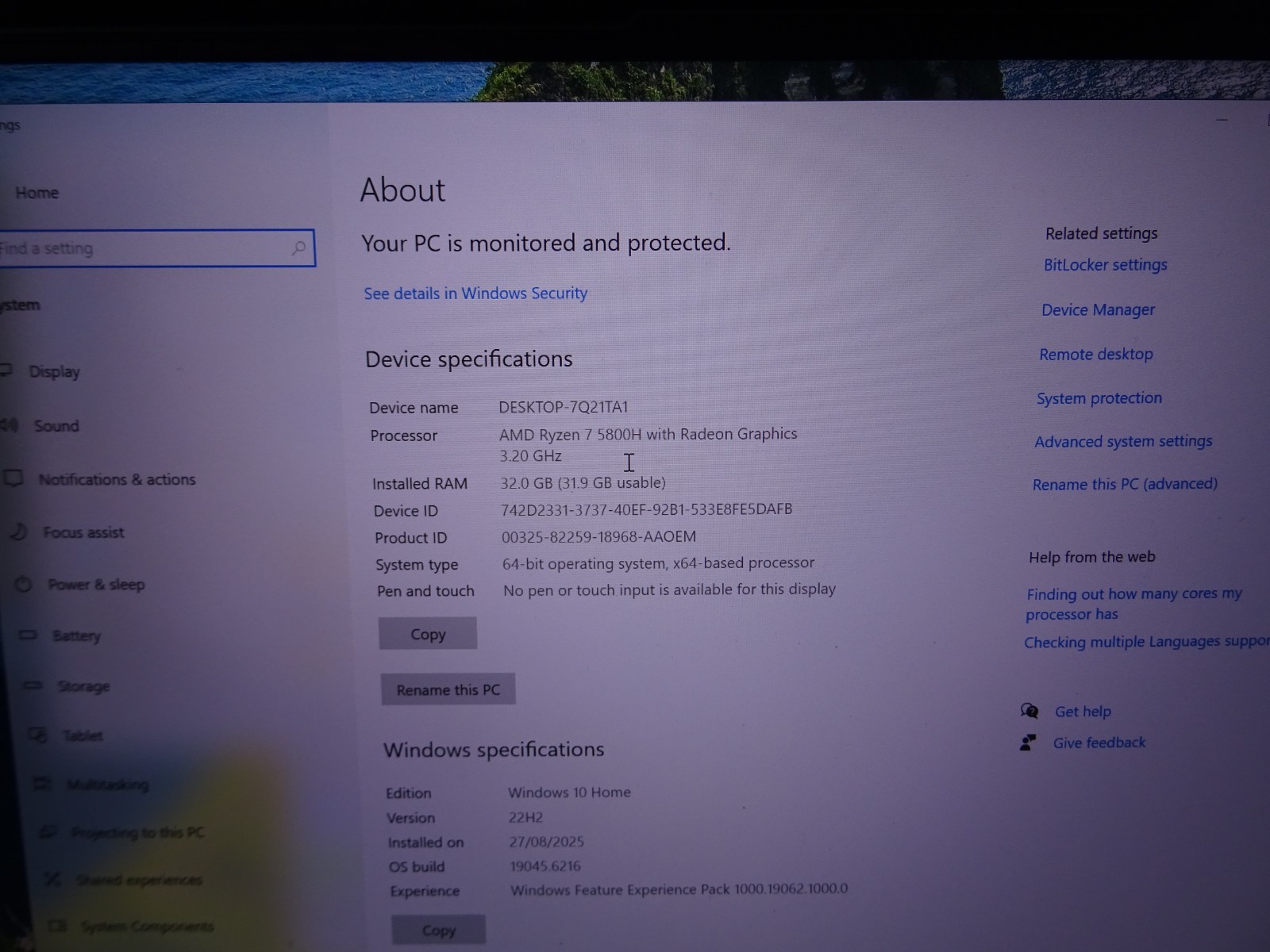1270x952 pixels.
Task: Minimize the Settings window
Action: (x=1222, y=120)
